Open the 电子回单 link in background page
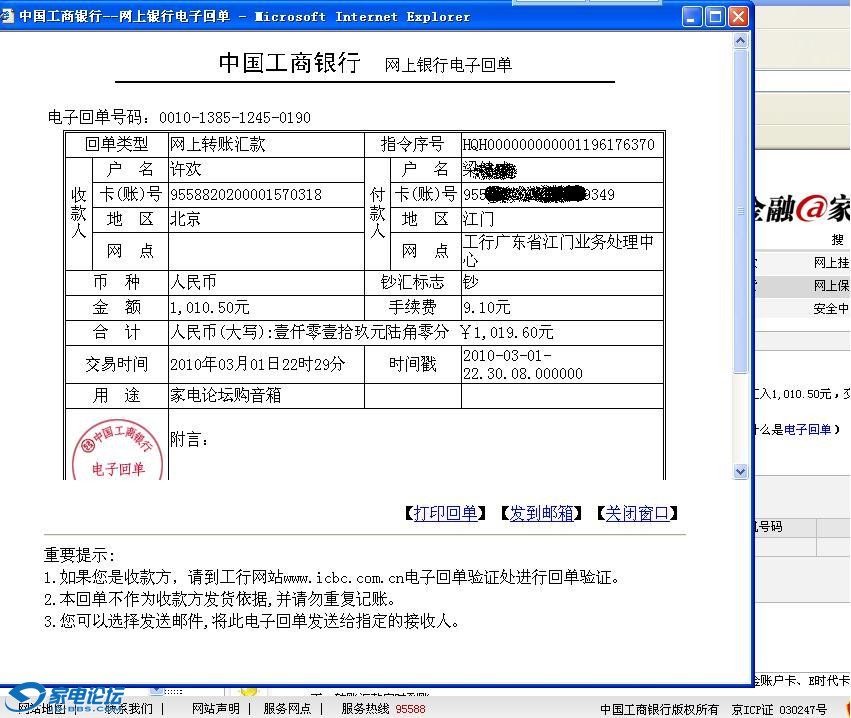This screenshot has height=718, width=851. tap(807, 430)
